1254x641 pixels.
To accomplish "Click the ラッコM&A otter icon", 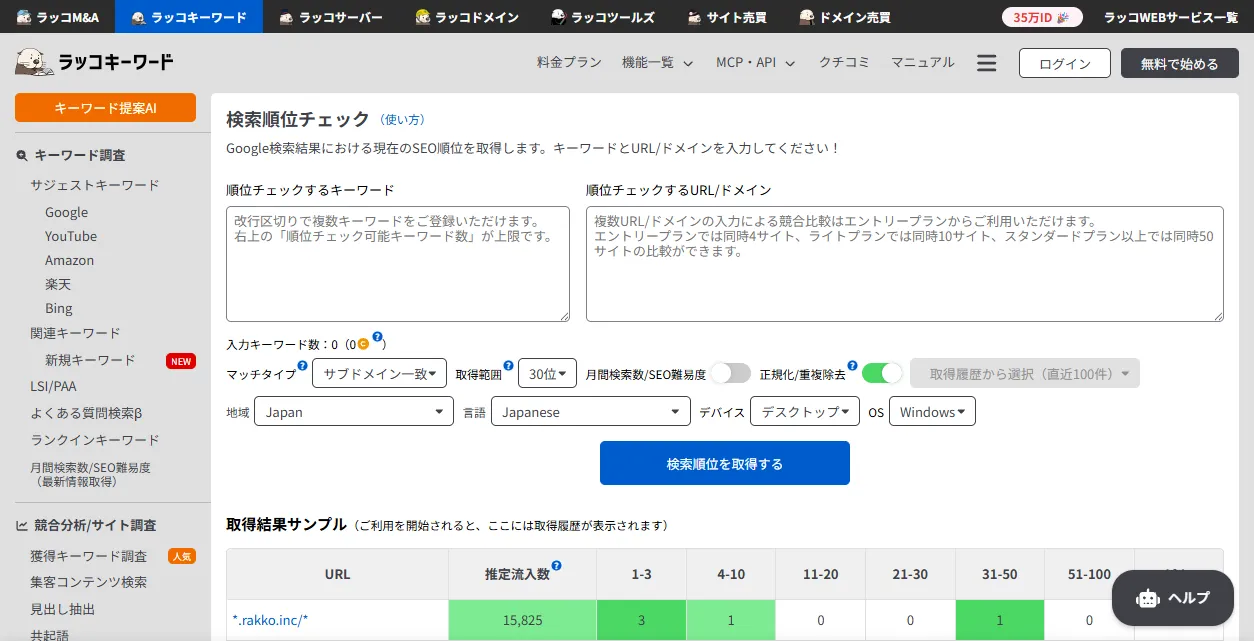I will tap(24, 17).
